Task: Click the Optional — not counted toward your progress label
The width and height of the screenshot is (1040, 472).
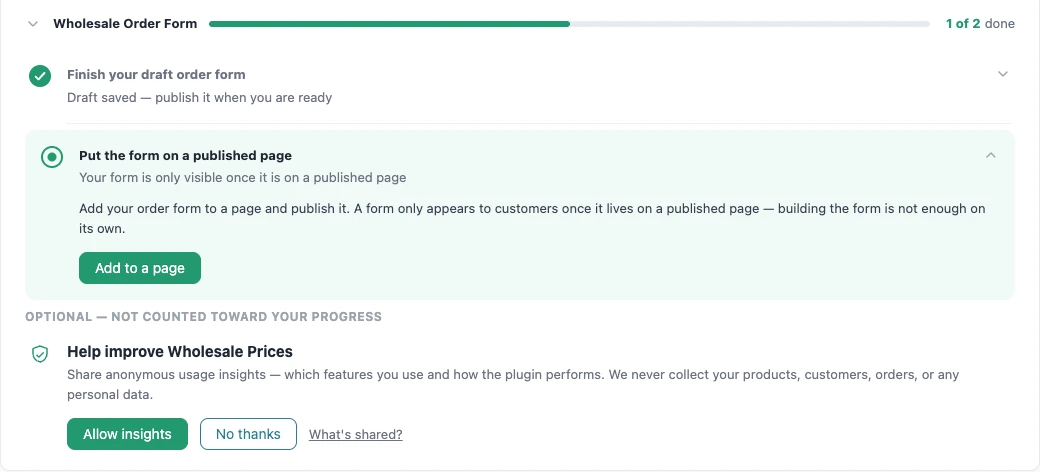Action: coord(204,317)
